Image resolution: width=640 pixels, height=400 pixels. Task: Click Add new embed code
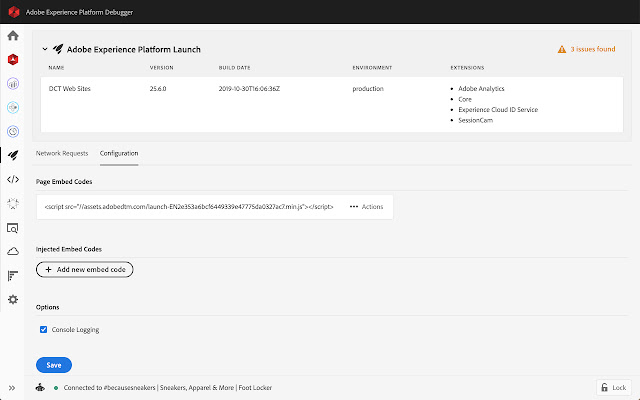(84, 269)
